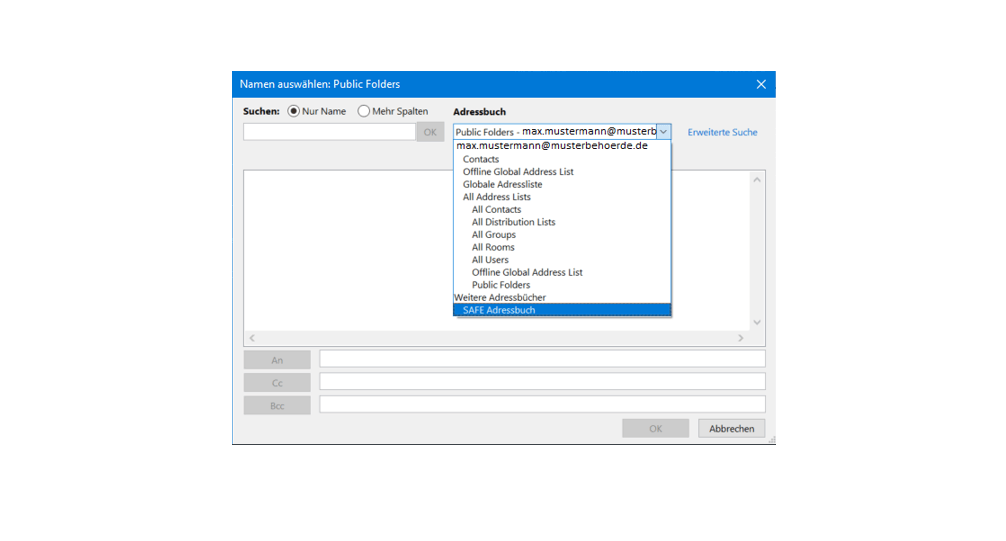The image size is (1006, 541).
Task: Select the Contacts address book
Action: pyautogui.click(x=481, y=159)
